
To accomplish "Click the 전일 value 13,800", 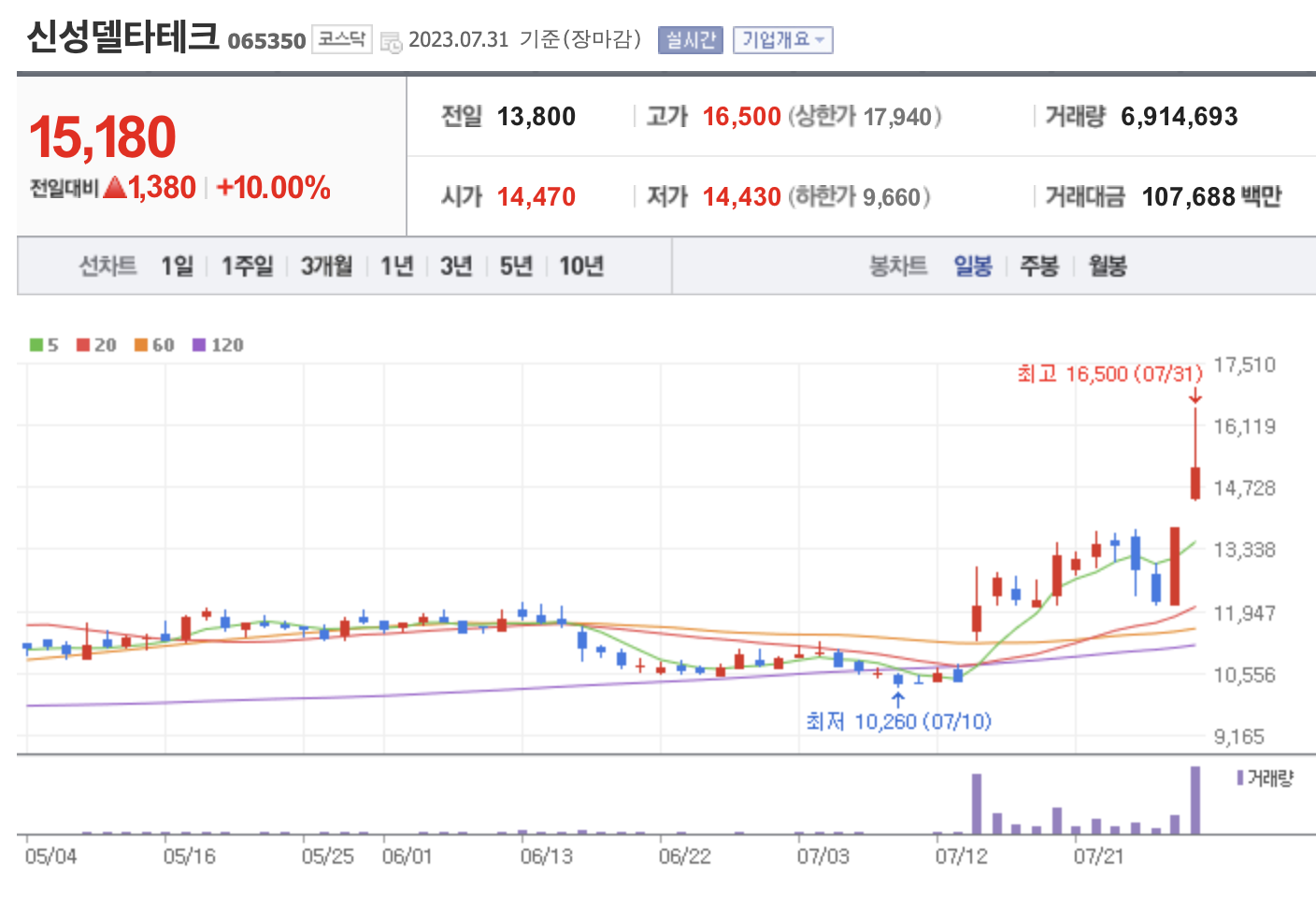I will coord(536,117).
